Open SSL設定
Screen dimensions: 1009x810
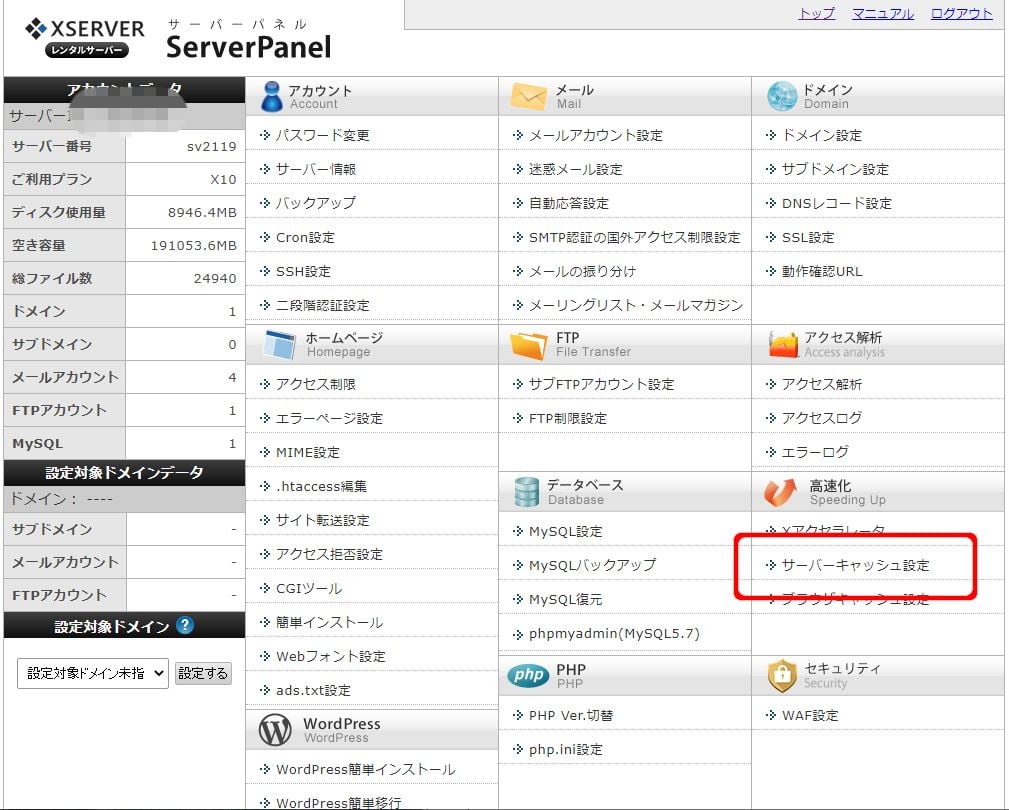[808, 237]
